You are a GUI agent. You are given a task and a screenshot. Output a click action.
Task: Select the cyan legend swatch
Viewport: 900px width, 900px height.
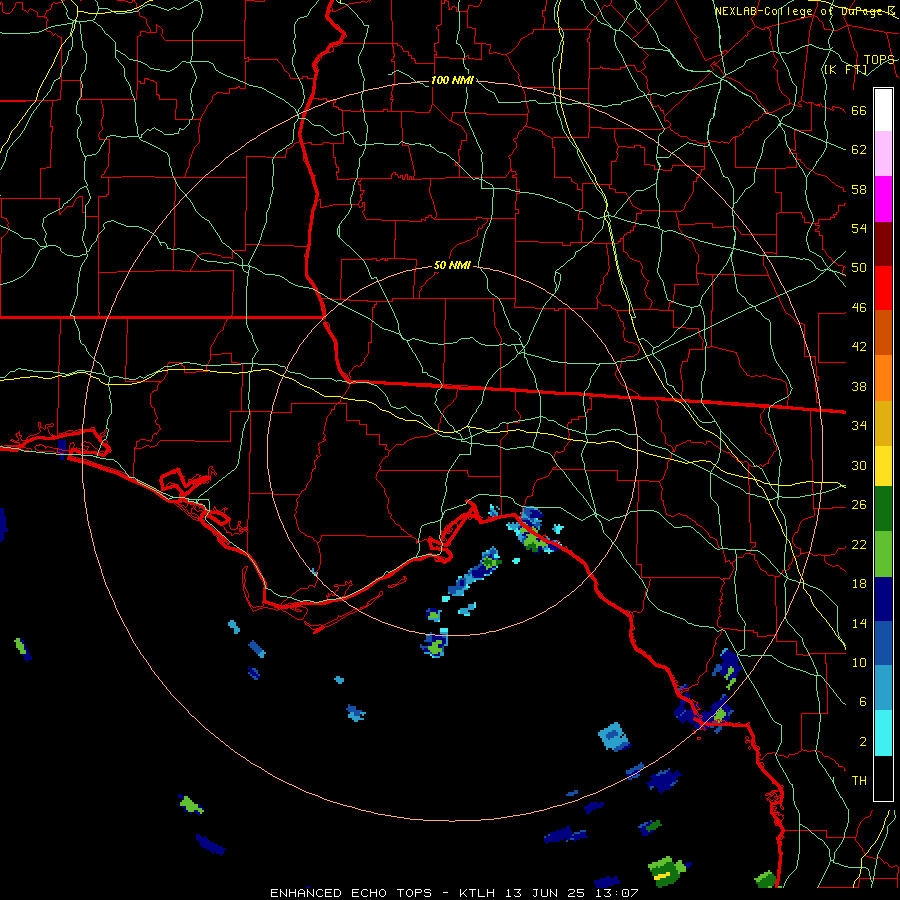pos(883,733)
